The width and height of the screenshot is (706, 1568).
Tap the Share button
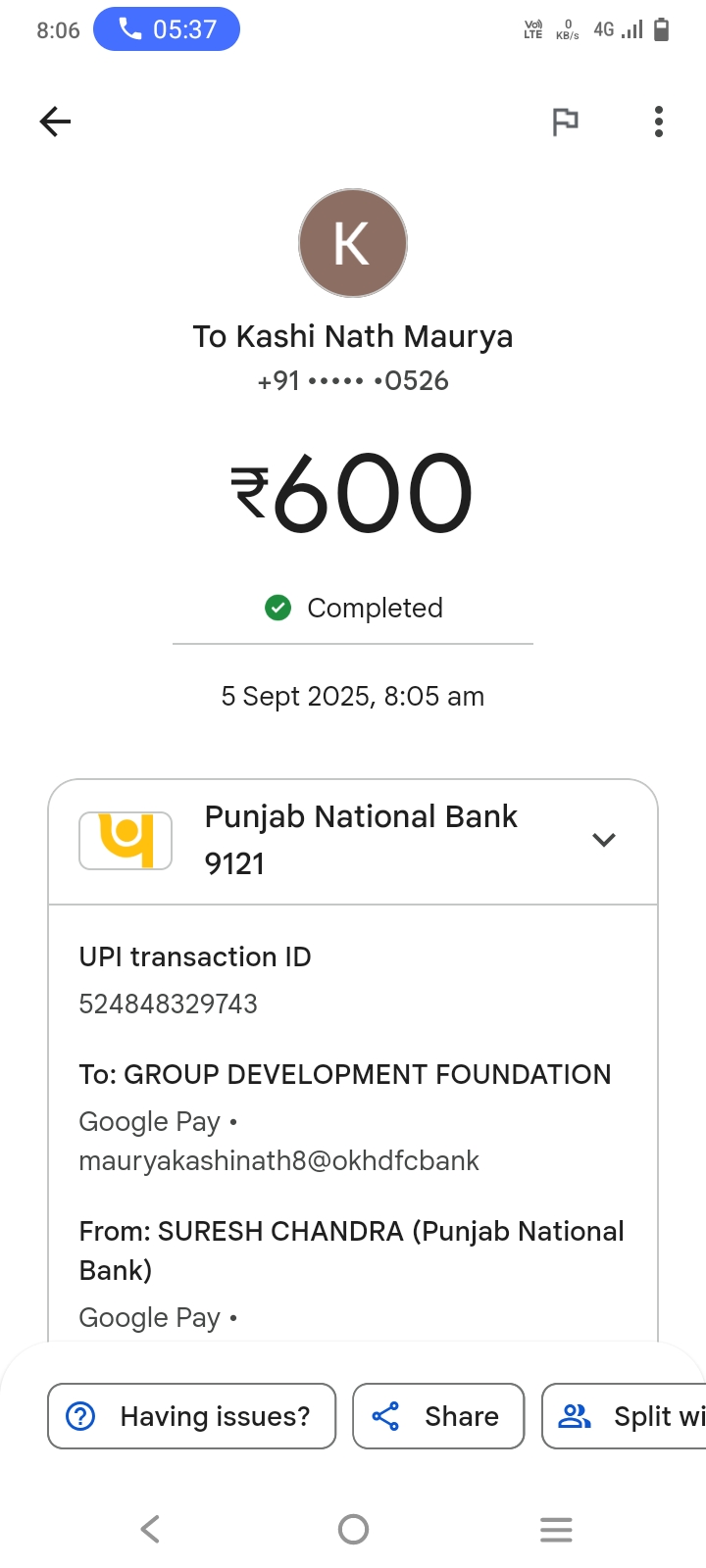point(438,1416)
